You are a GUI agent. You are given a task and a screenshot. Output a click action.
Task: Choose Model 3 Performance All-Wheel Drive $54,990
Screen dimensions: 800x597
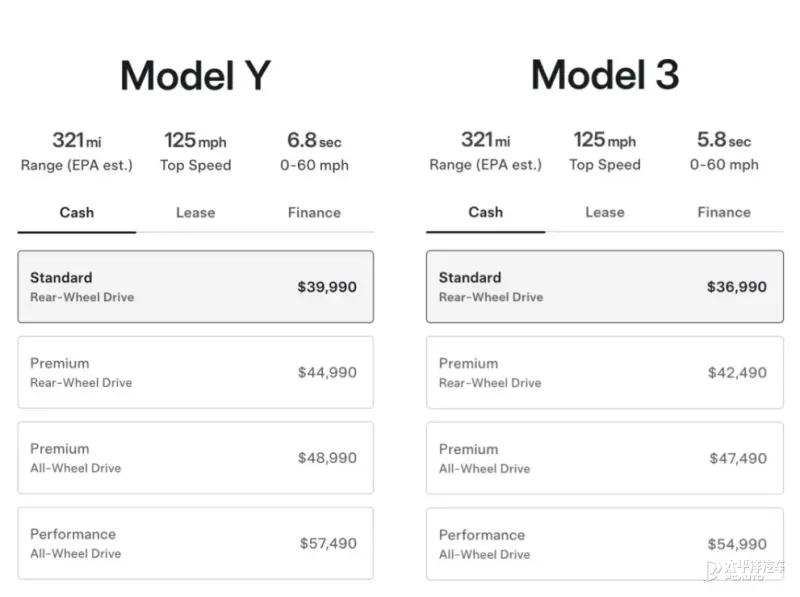point(605,543)
